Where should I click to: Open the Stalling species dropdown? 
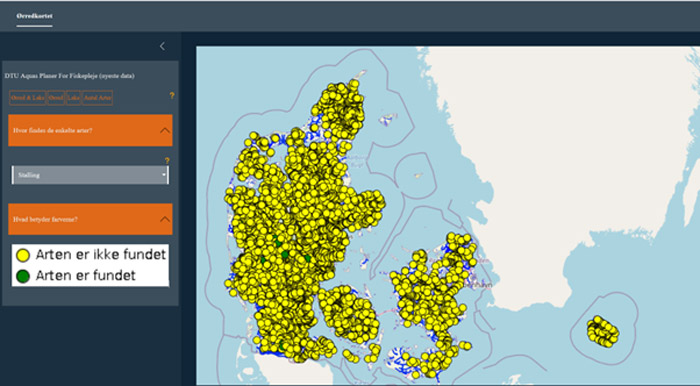coord(90,175)
